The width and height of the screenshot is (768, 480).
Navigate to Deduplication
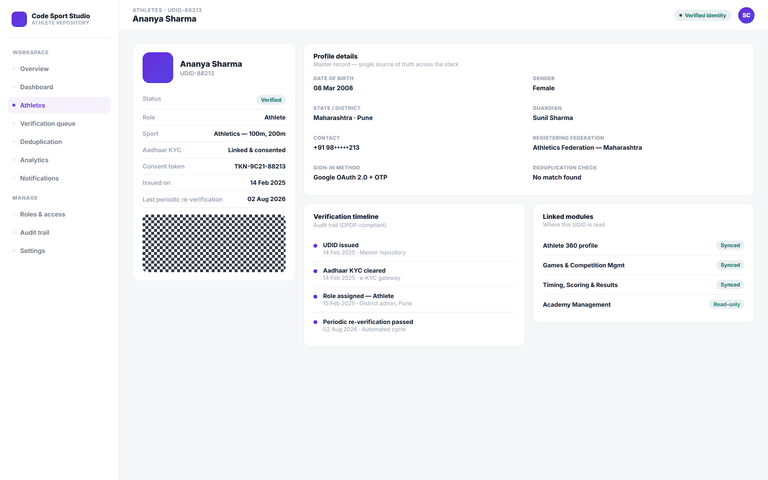pyautogui.click(x=59, y=142)
